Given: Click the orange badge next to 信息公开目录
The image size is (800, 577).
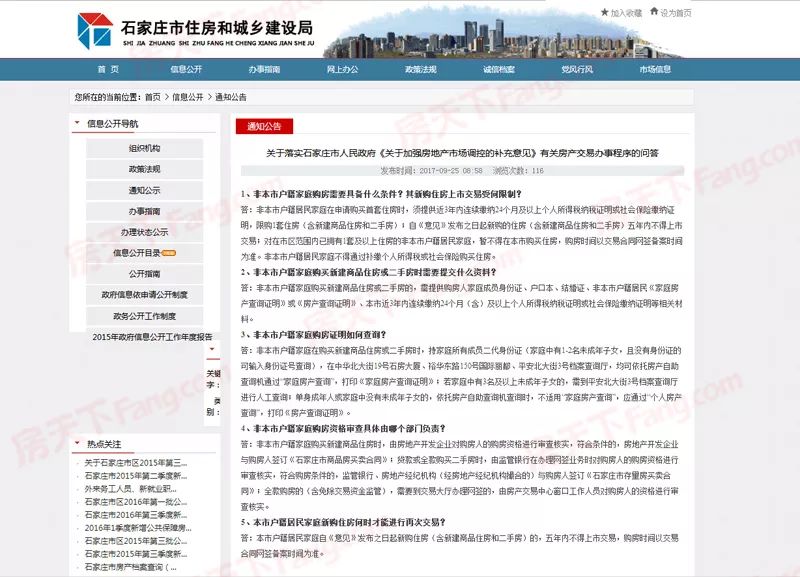Looking at the screenshot, I should [168, 253].
